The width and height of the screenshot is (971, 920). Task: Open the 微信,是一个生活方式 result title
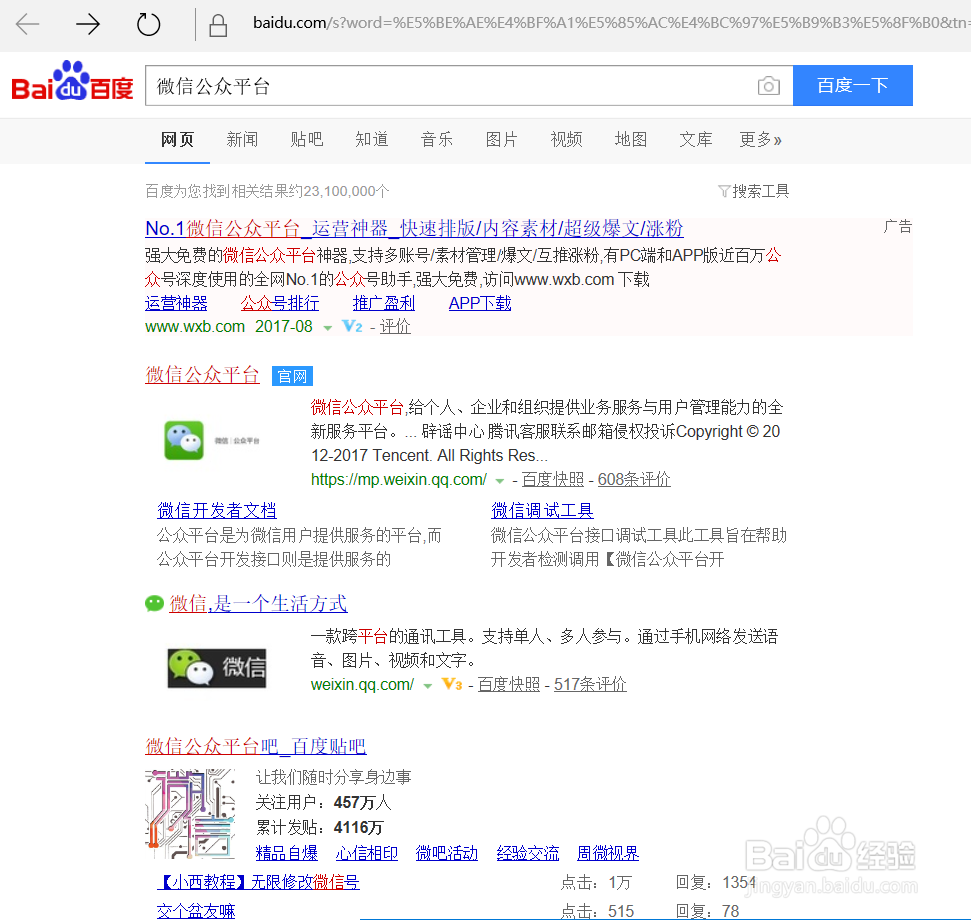pyautogui.click(x=258, y=604)
